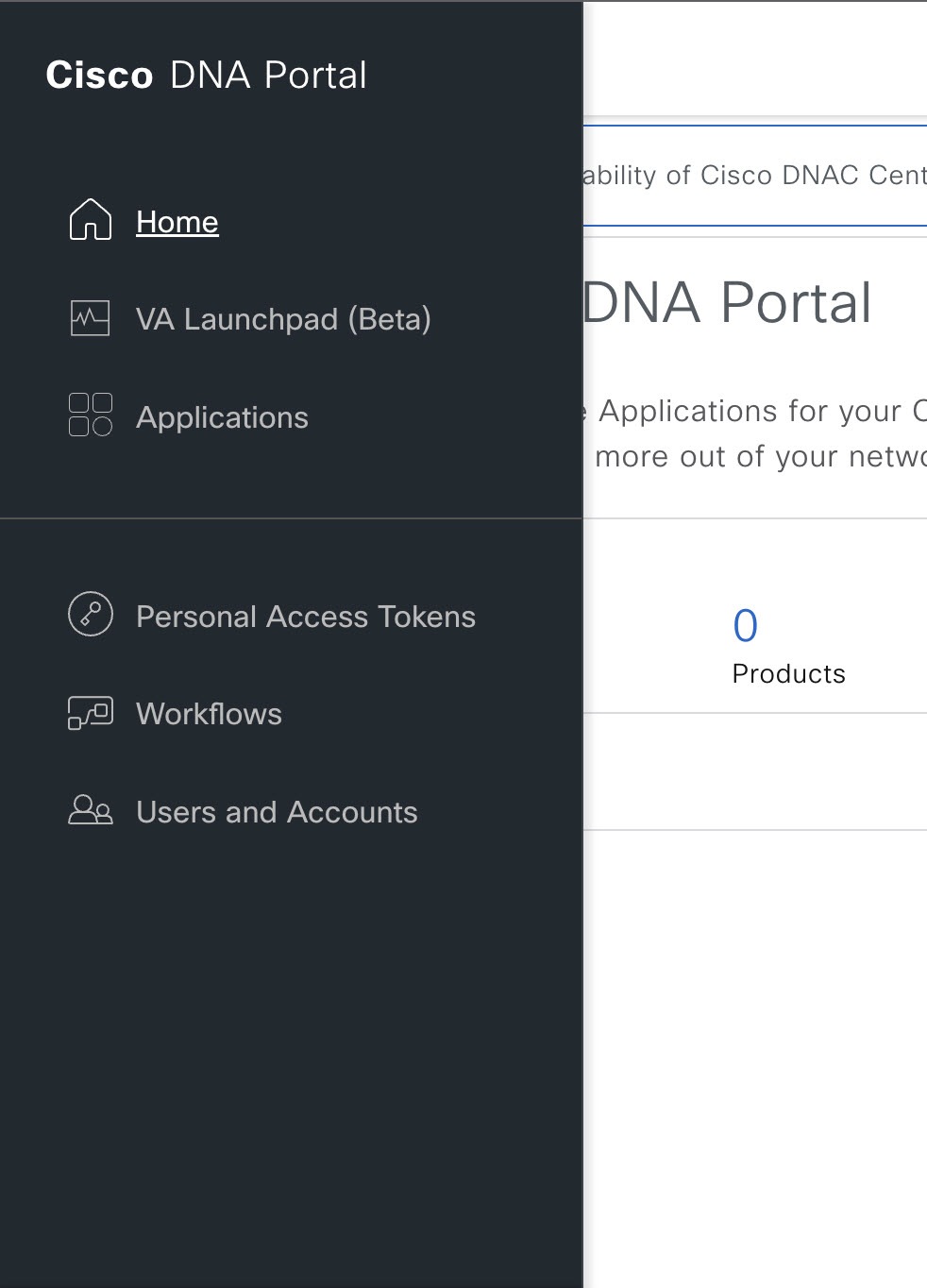Screen dimensions: 927x1288
Task: Click the 0 Products count
Action: tap(746, 625)
